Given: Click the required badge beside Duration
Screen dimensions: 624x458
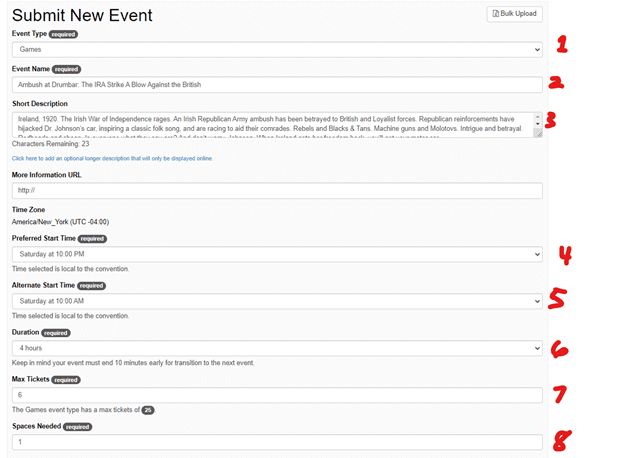Looking at the screenshot, I should point(56,332).
